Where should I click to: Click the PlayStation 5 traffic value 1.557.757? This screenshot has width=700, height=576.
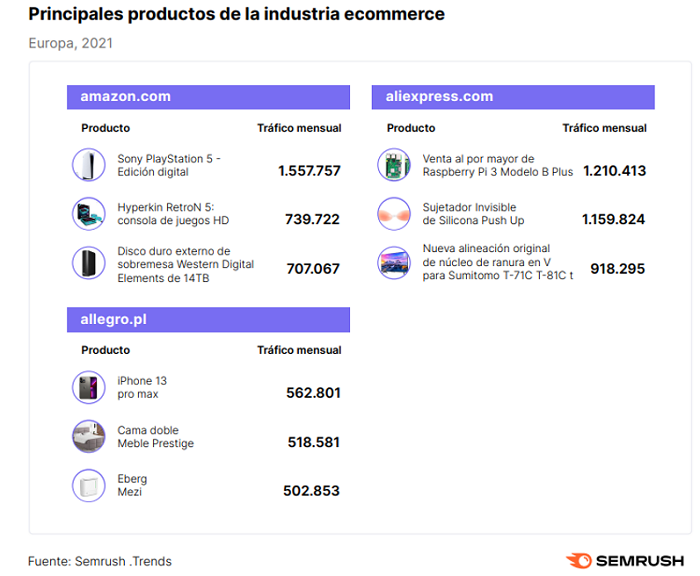(309, 171)
